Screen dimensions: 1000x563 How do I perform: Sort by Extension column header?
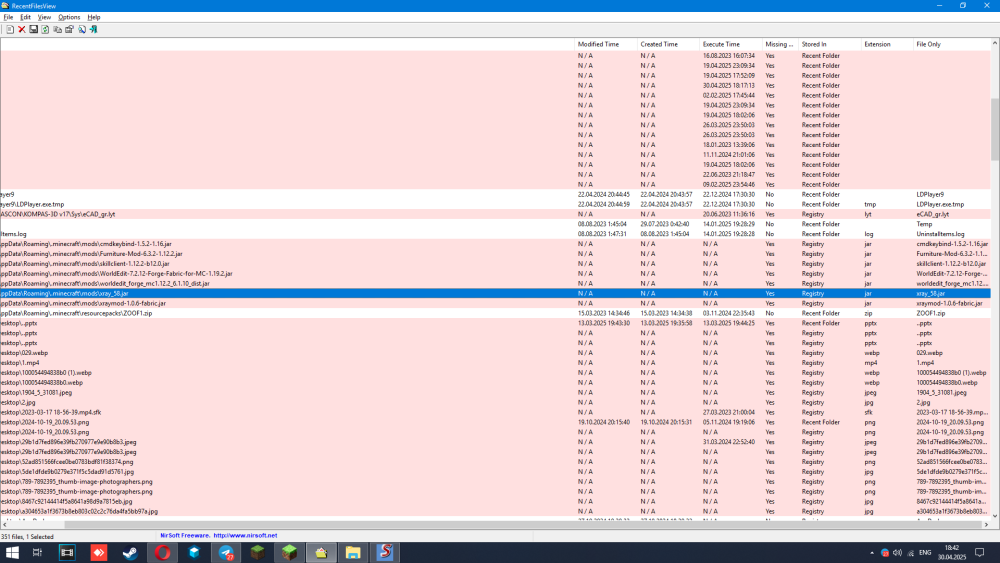887,44
